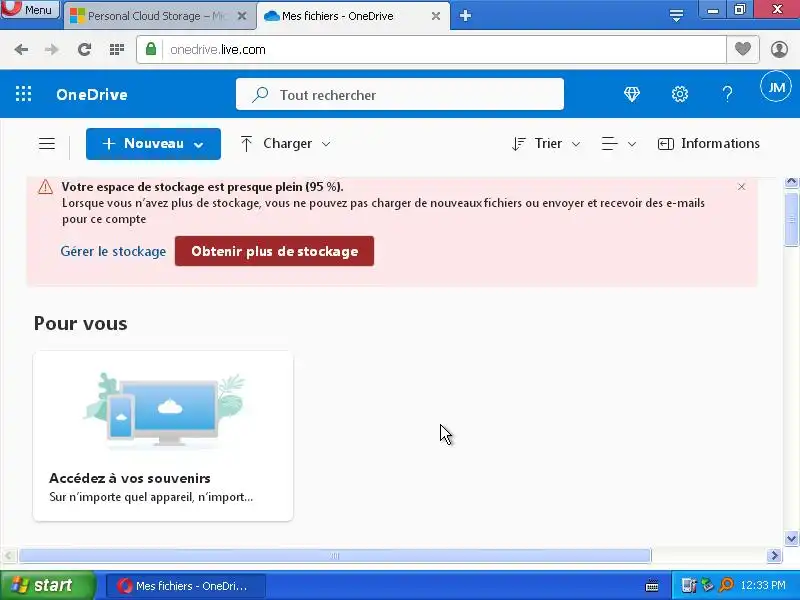800x600 pixels.
Task: Expand the Charger upload menu
Action: (x=286, y=144)
